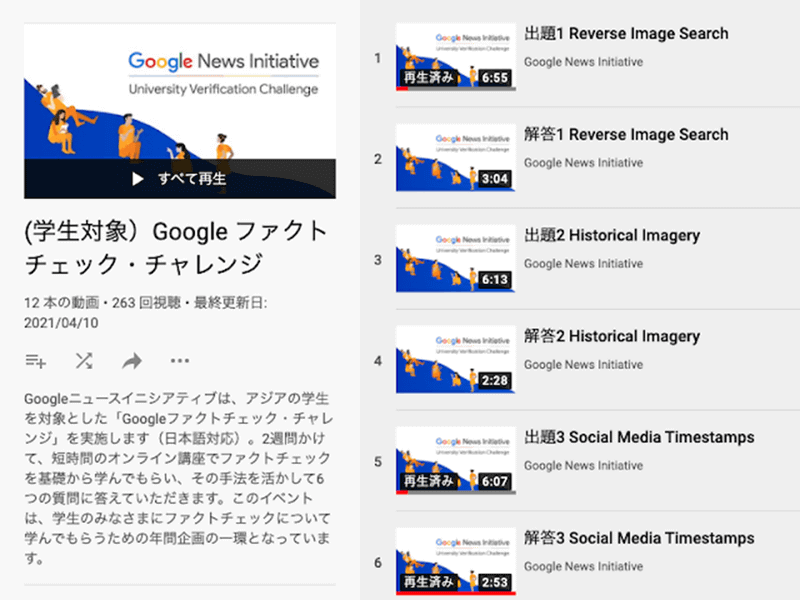800x600 pixels.
Task: Click 再生済み label on 6:55 video
Action: (x=429, y=78)
